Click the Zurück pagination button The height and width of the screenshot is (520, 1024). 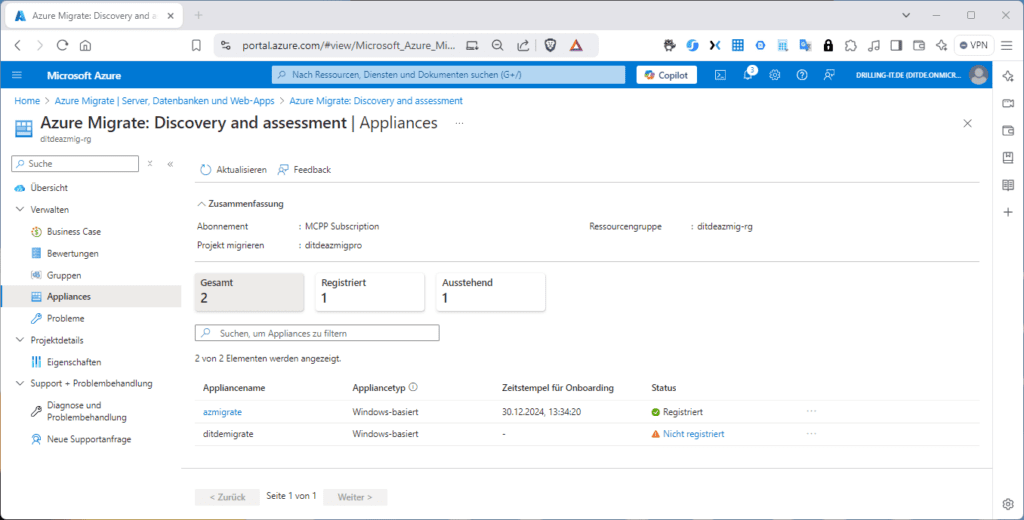click(227, 497)
